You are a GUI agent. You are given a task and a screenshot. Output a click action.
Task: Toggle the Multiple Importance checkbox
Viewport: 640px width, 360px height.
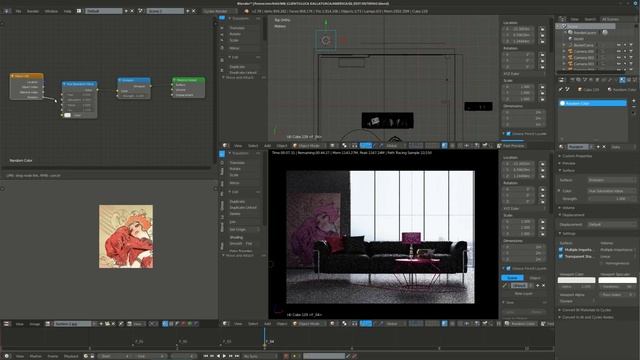point(561,249)
